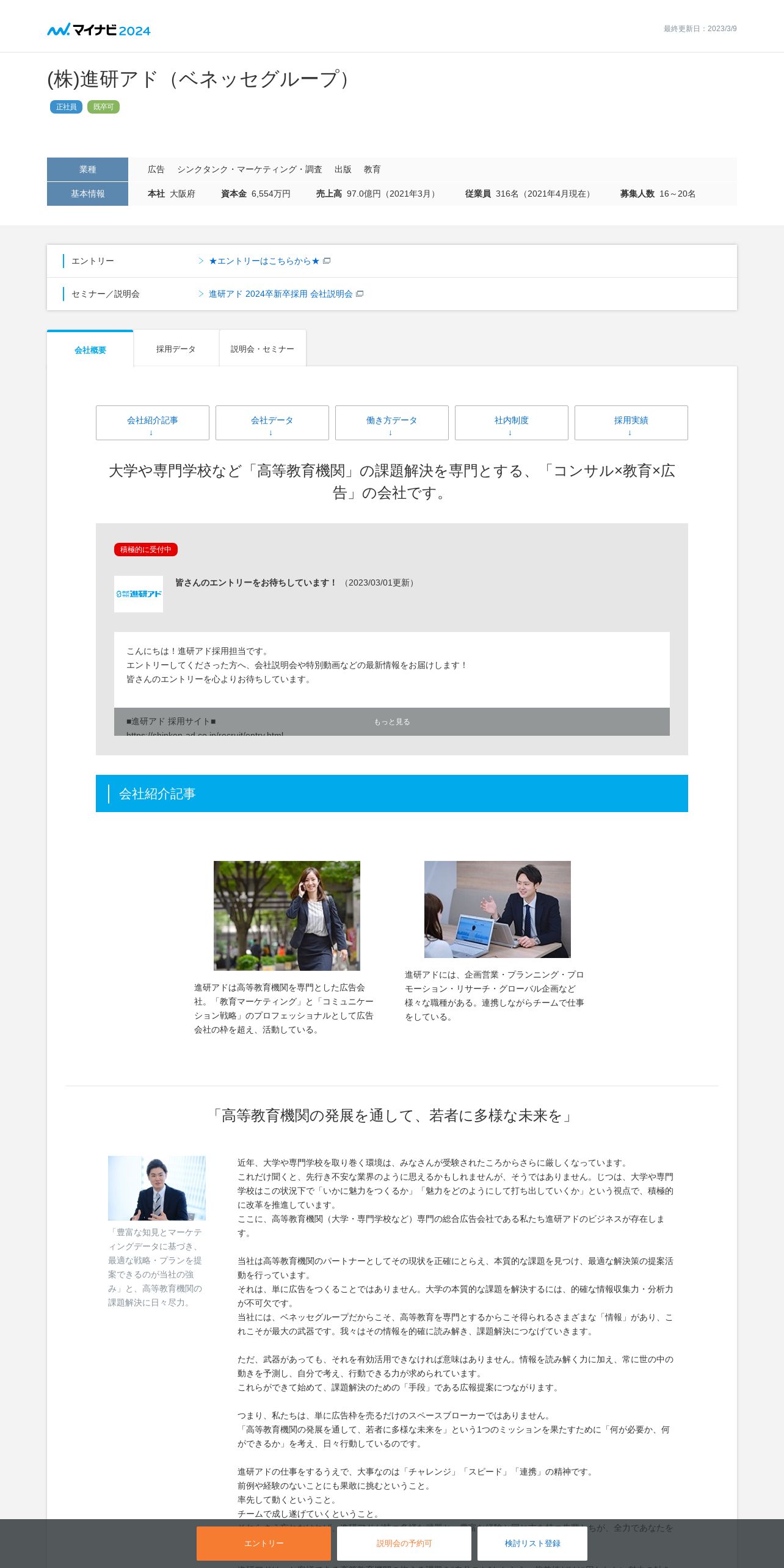The image size is (784, 1568).
Task: Click the 基本情報 row header
Action: point(87,194)
